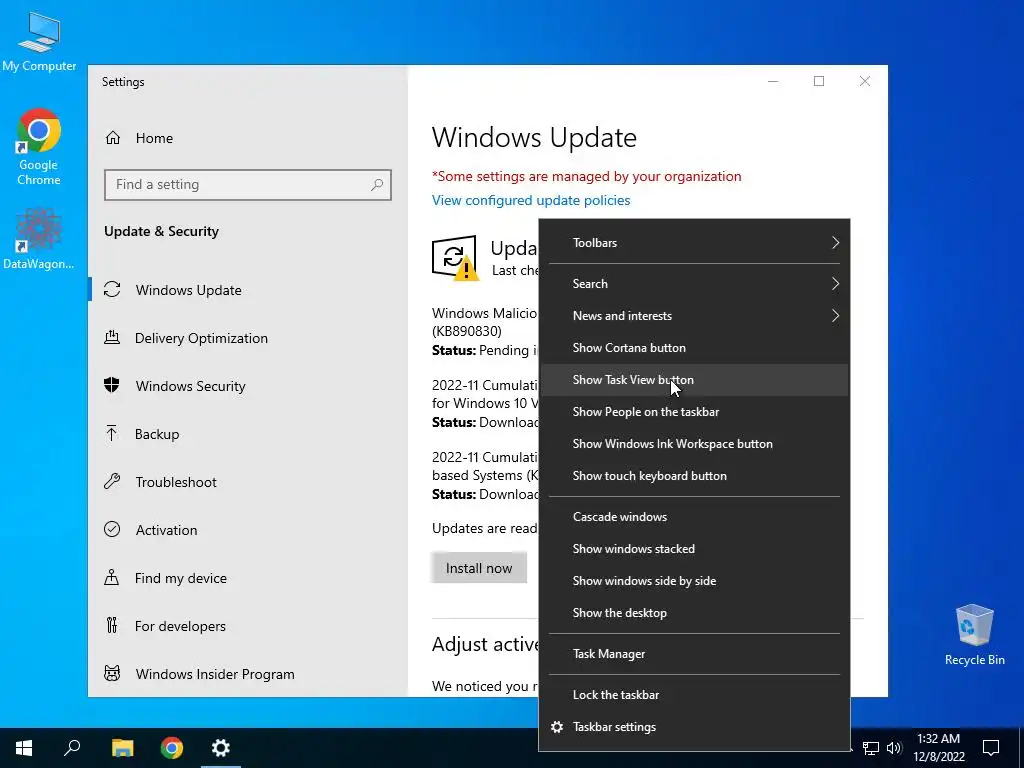Expand the Toolbars submenu arrow
Screen dimensions: 1024x768
tap(835, 243)
